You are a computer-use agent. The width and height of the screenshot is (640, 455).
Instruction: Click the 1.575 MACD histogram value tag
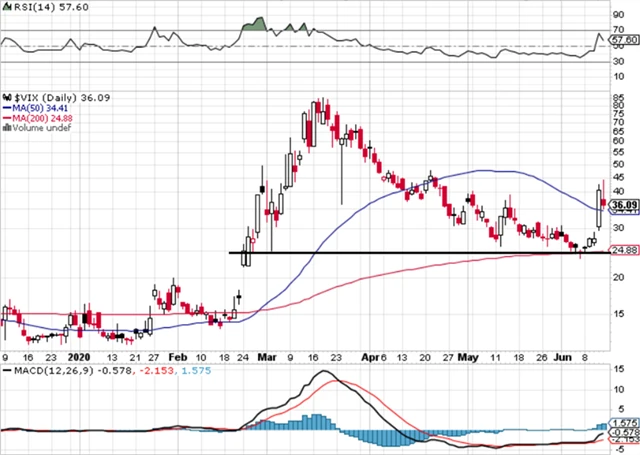click(x=624, y=424)
